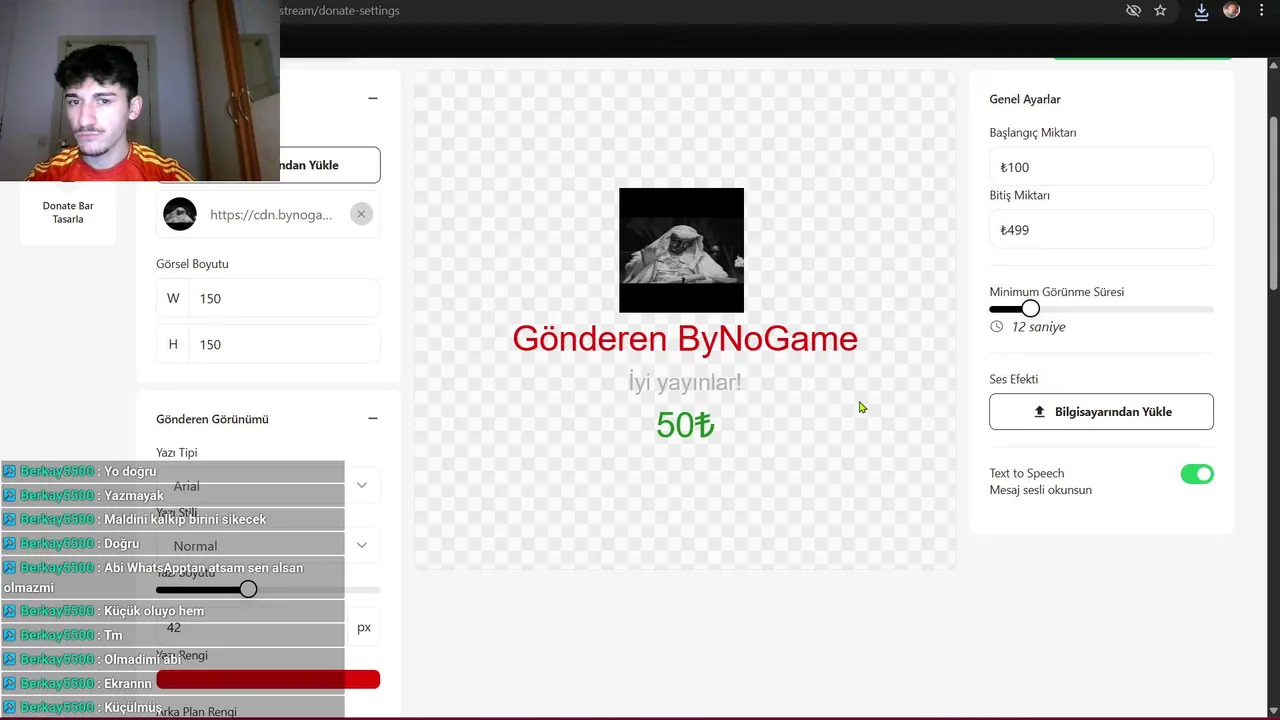Click the 12 saniye duration text
Screen dimensions: 1280x720
click(x=1038, y=327)
